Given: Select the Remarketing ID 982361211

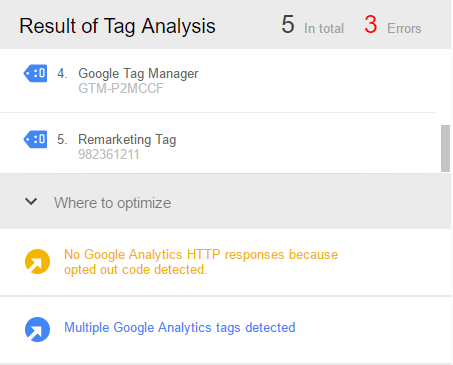Looking at the screenshot, I should 109,154.
